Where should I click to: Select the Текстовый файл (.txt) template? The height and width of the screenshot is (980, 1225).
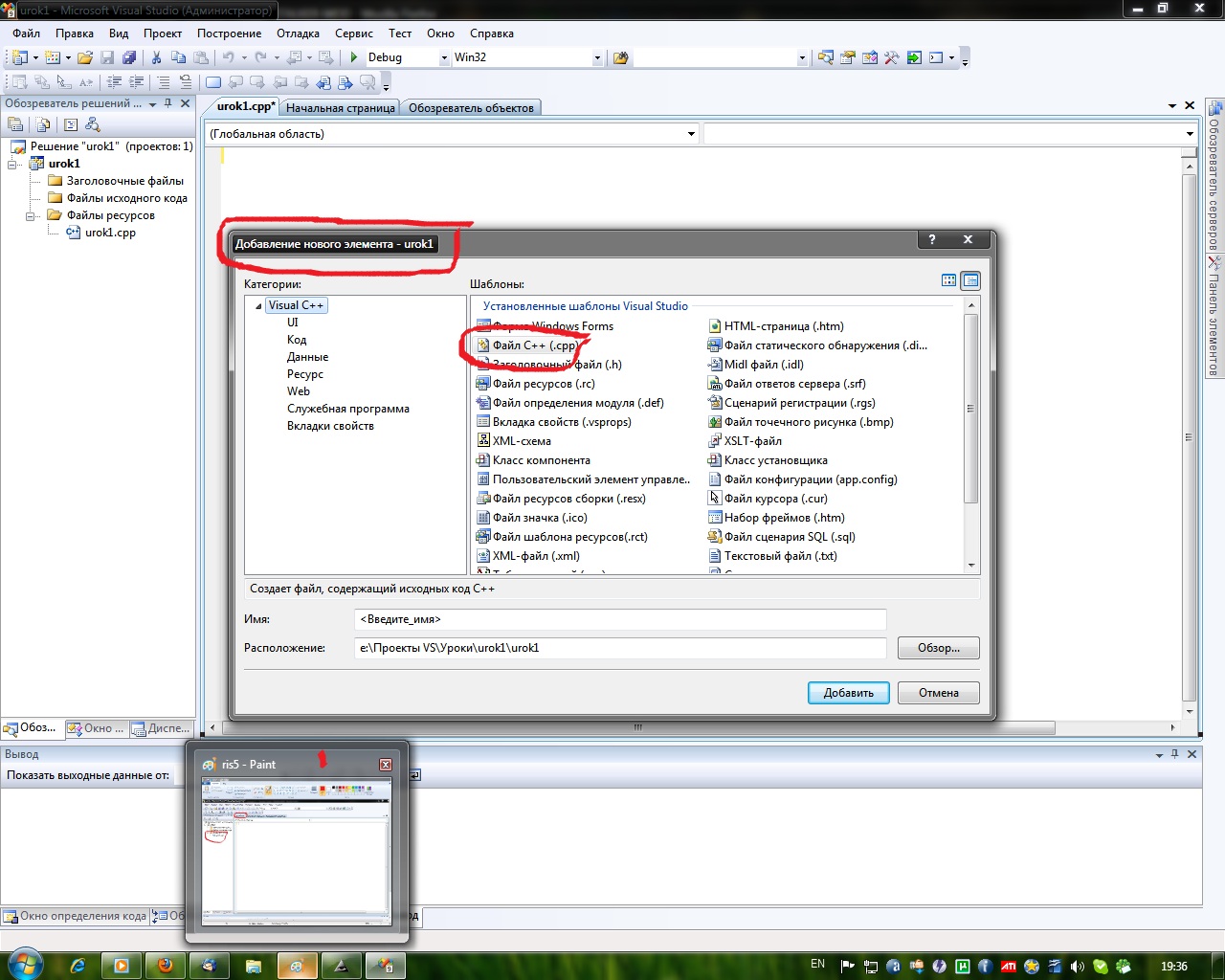pos(772,556)
